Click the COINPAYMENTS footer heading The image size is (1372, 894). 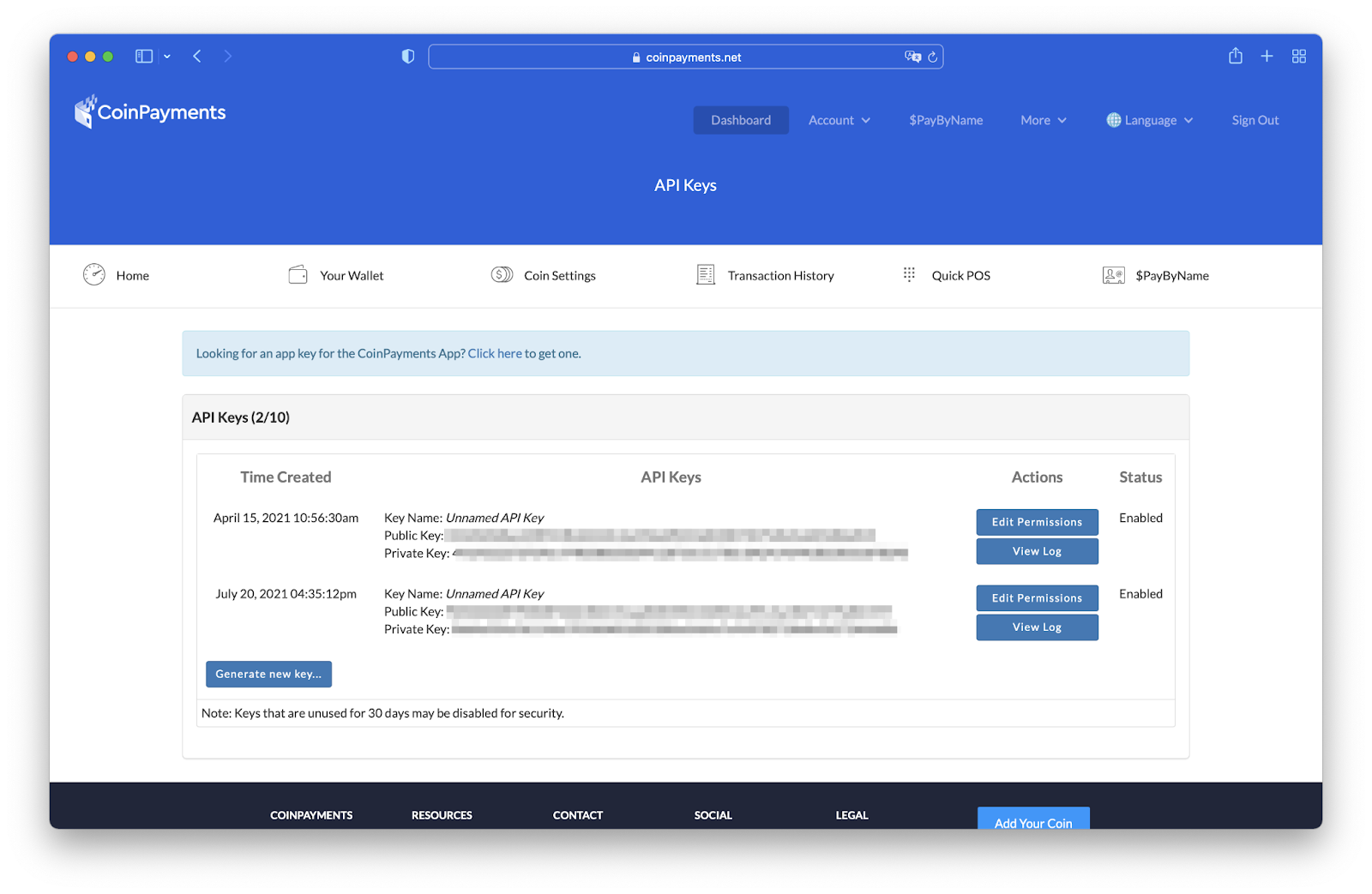point(311,815)
